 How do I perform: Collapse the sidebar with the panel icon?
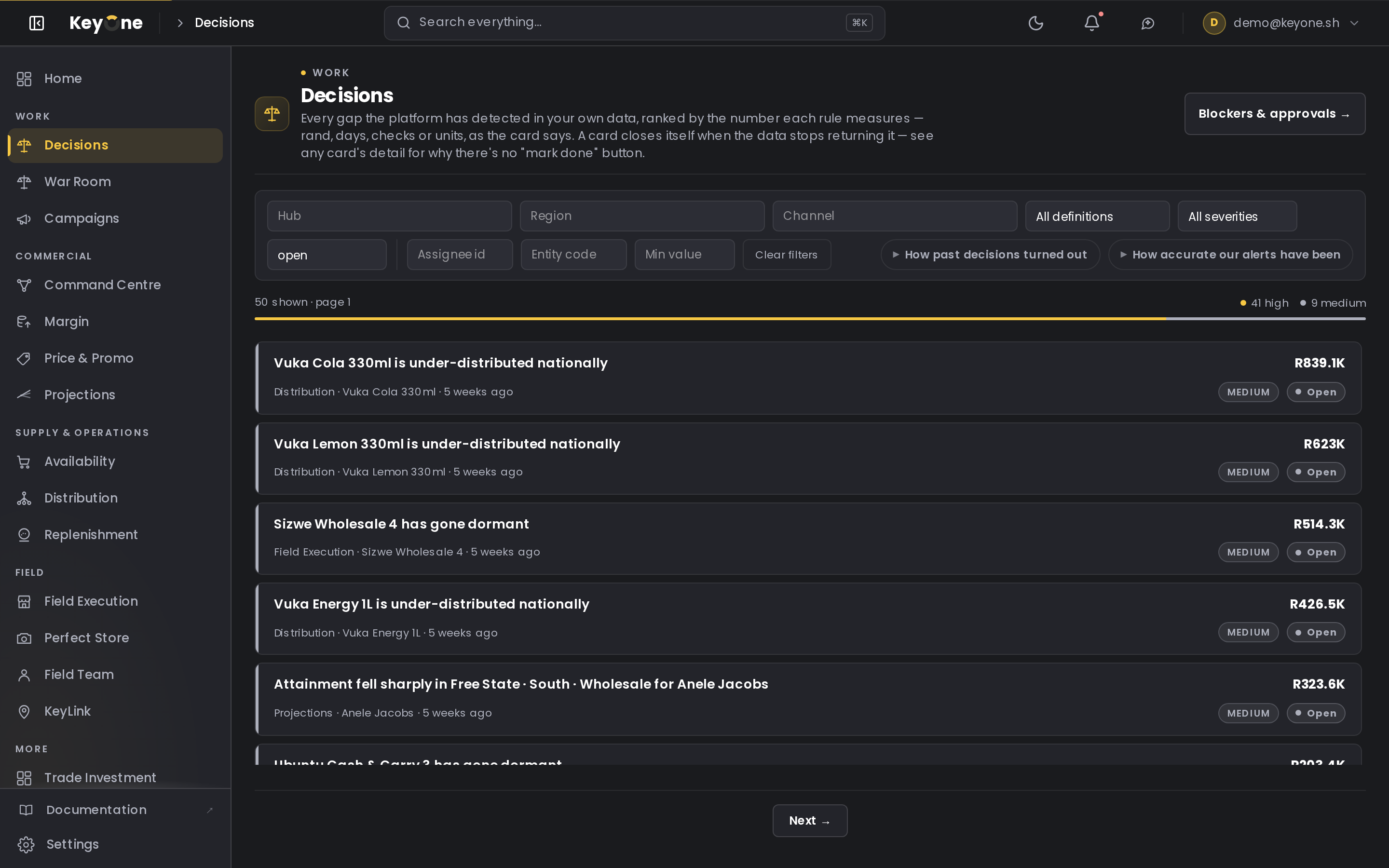tap(36, 23)
